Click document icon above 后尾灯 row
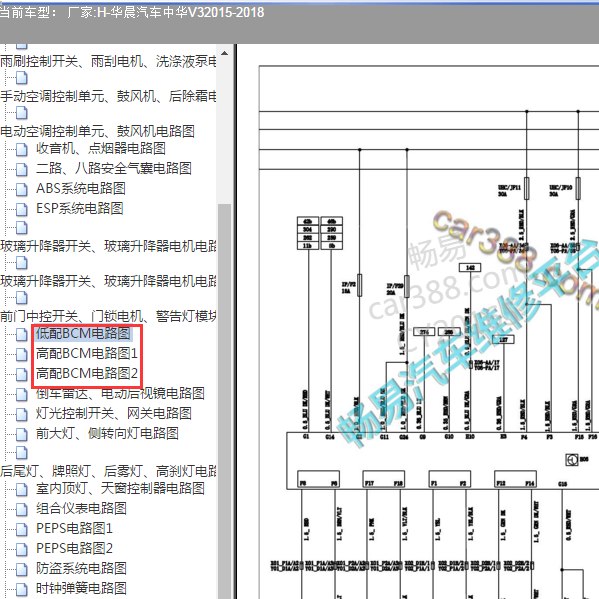This screenshot has width=599, height=599. tap(22, 452)
